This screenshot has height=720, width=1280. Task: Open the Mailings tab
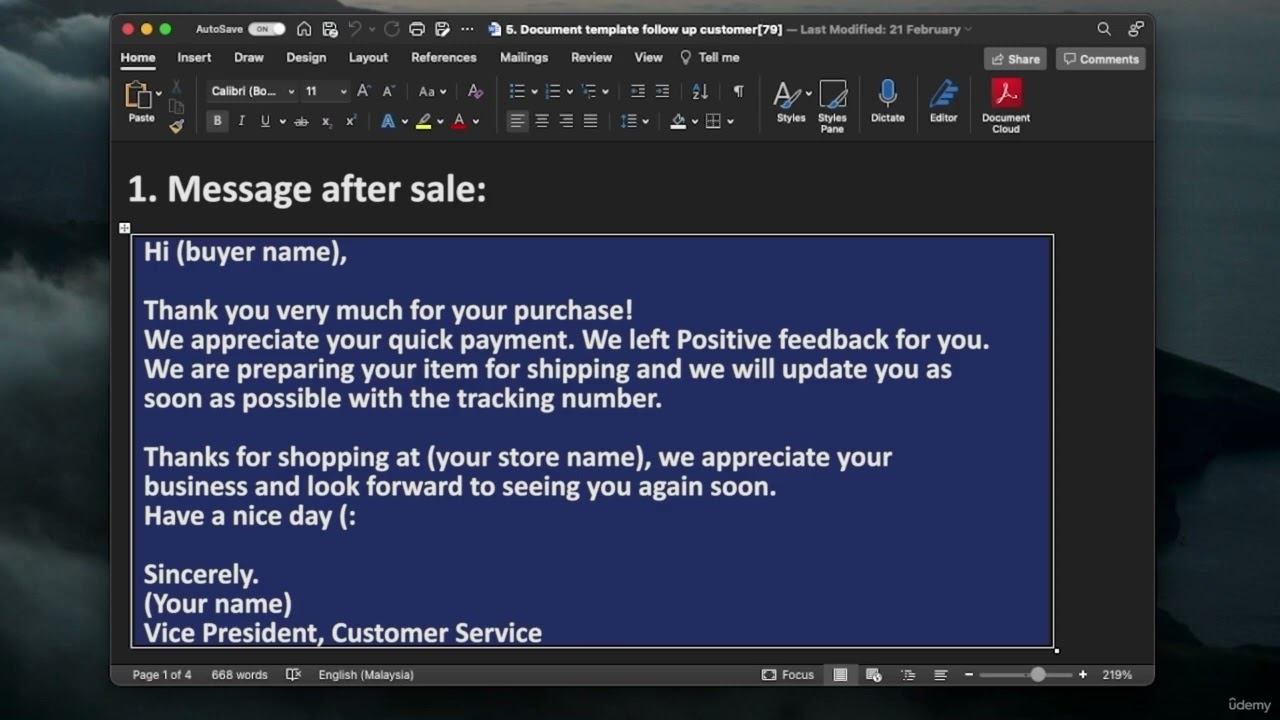coord(524,58)
